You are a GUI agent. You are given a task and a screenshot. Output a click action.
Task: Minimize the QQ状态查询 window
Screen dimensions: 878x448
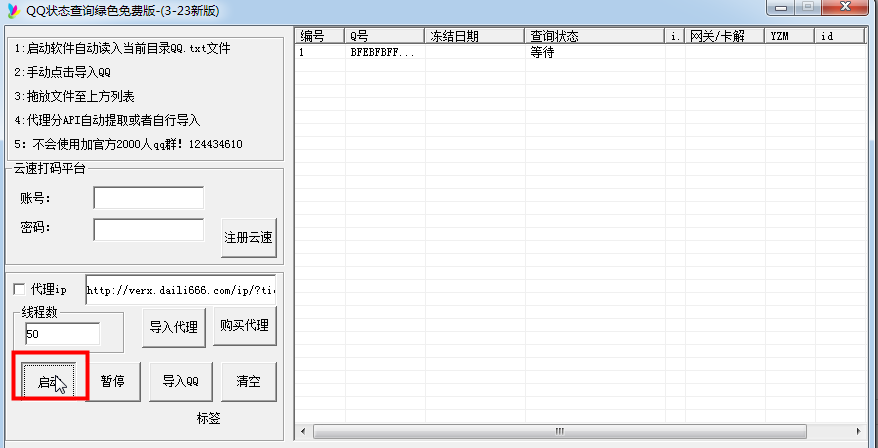click(x=781, y=7)
